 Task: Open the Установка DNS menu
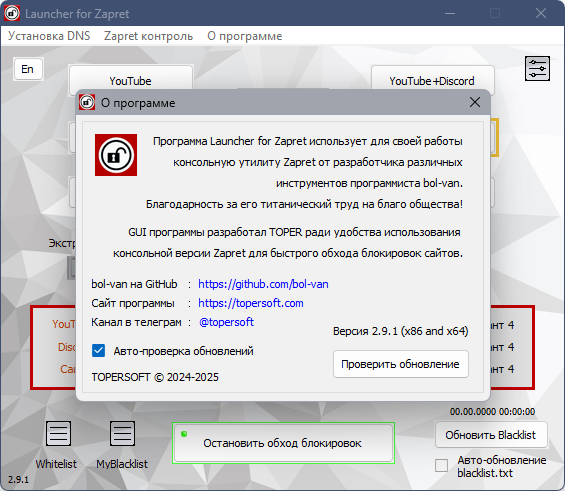point(49,36)
